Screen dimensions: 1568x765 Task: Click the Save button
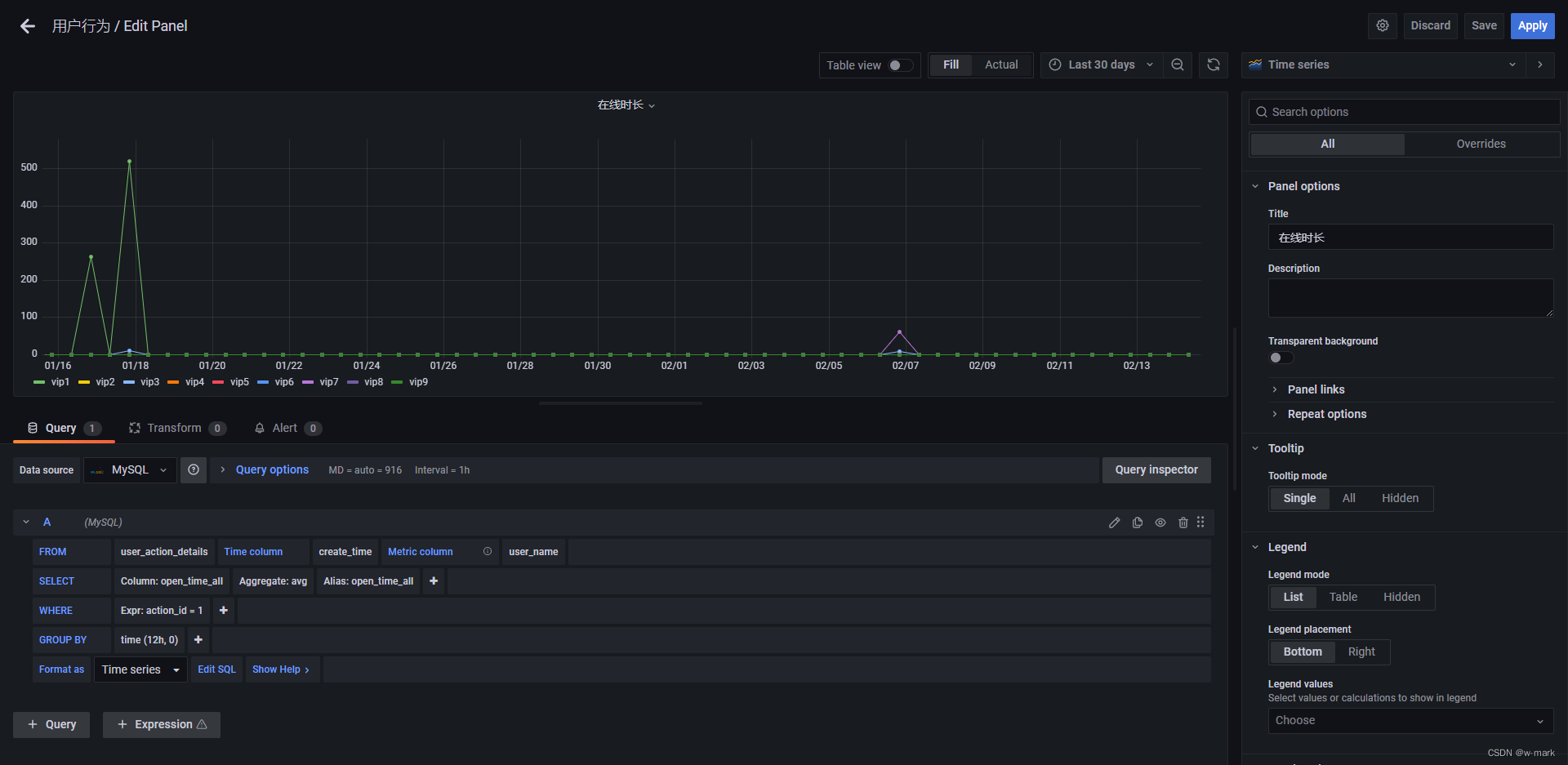point(1484,25)
